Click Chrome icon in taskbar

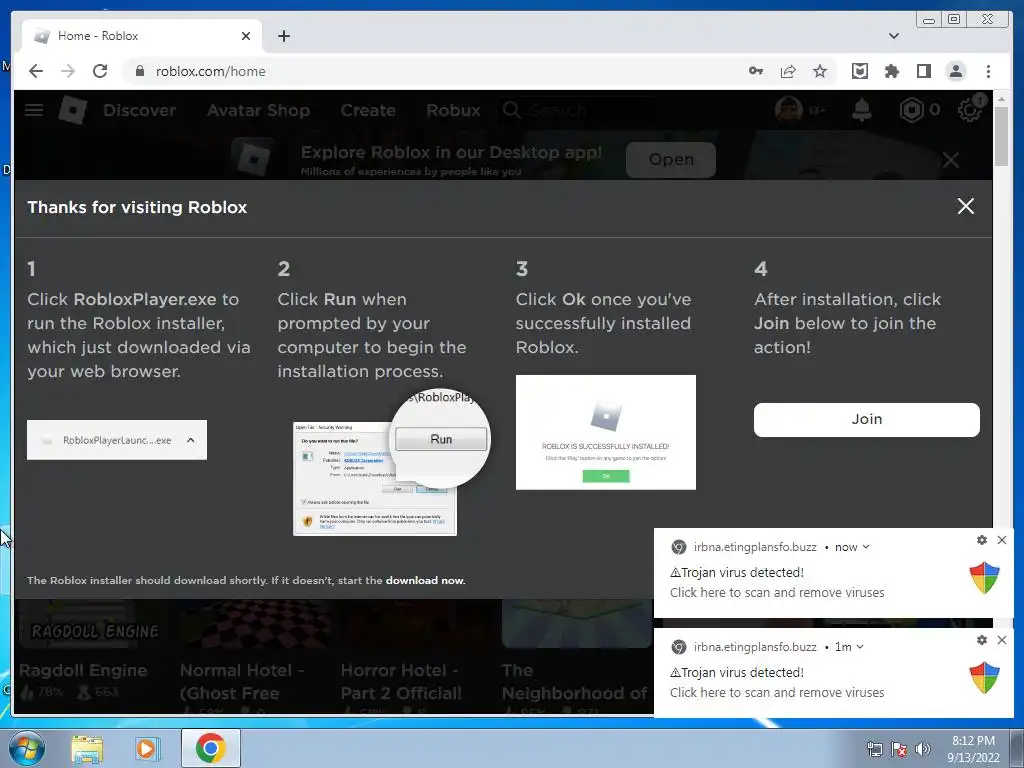pos(210,748)
